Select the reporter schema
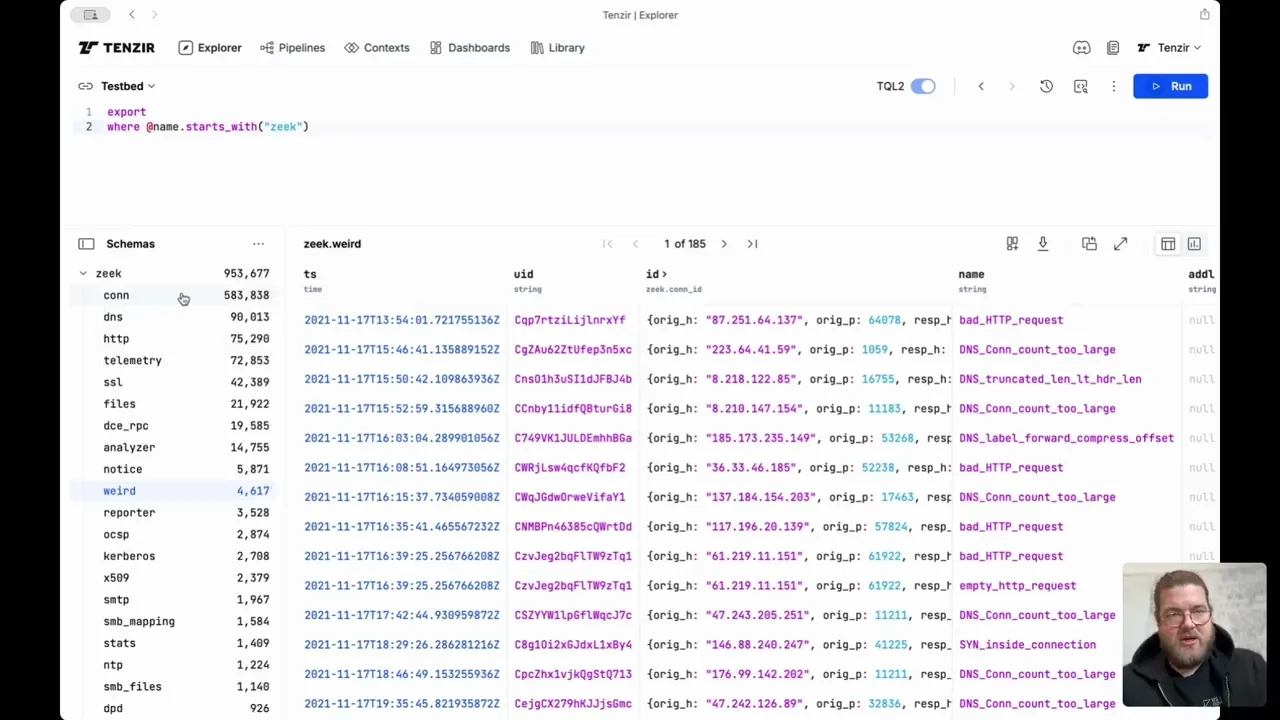This screenshot has height=720, width=1280. (x=174, y=512)
